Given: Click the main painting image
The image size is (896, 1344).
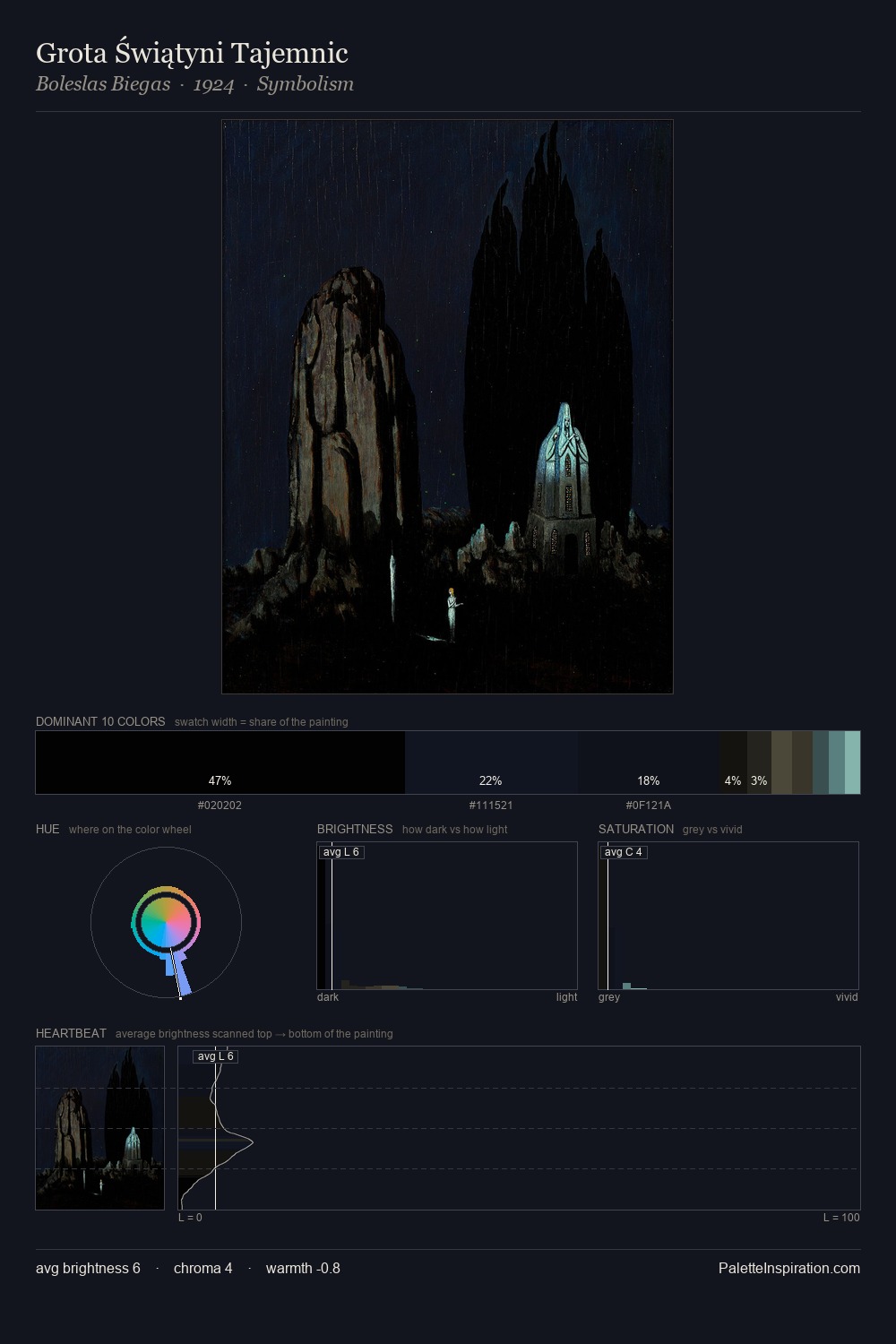Looking at the screenshot, I should (x=447, y=407).
